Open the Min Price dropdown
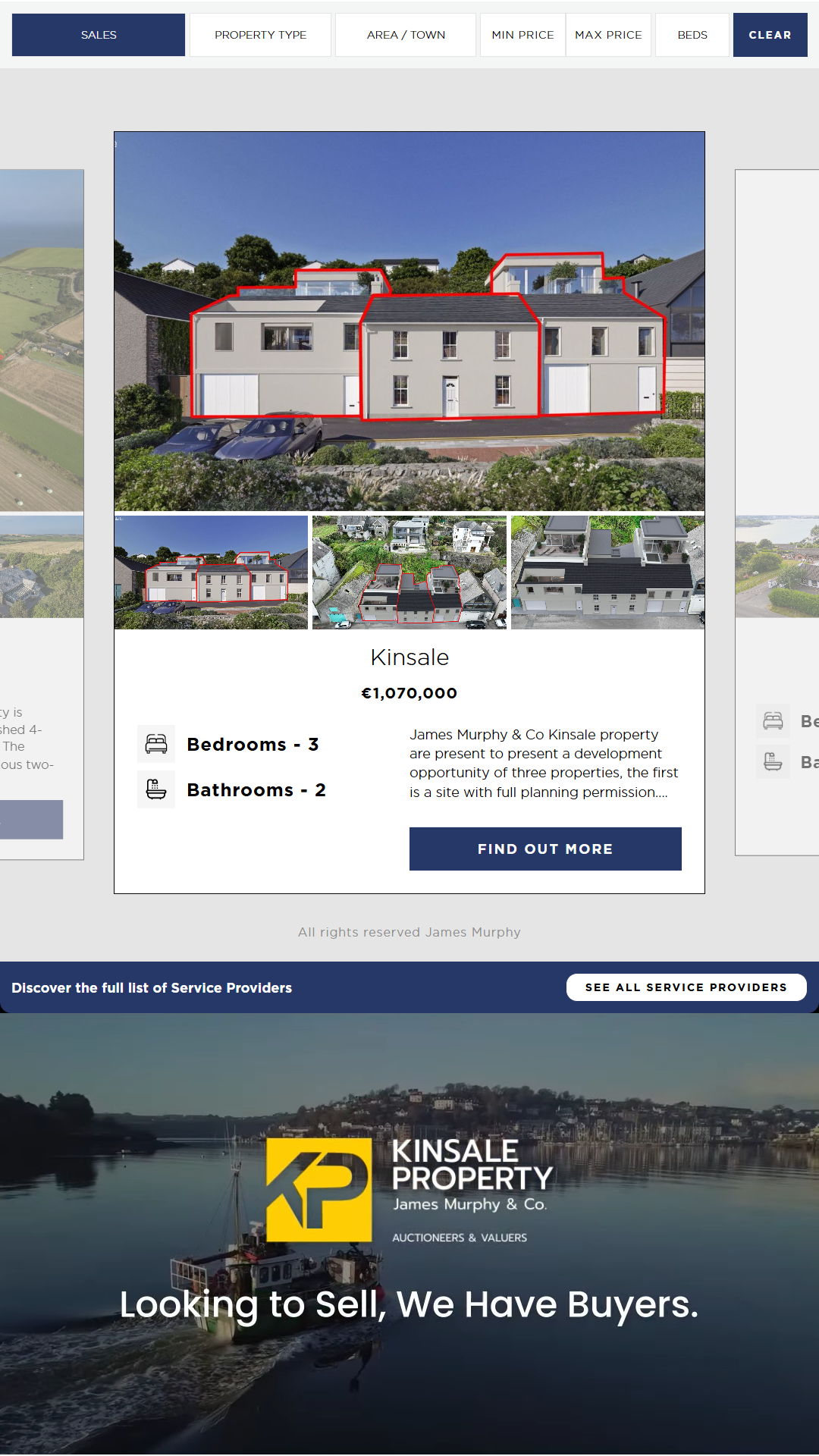This screenshot has width=819, height=1456. pyautogui.click(x=522, y=35)
